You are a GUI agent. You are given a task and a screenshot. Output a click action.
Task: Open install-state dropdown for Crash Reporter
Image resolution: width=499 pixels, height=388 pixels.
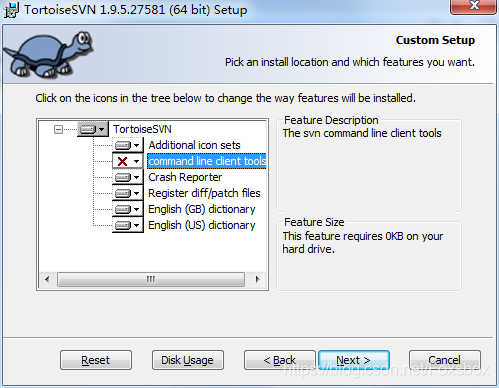click(x=128, y=177)
